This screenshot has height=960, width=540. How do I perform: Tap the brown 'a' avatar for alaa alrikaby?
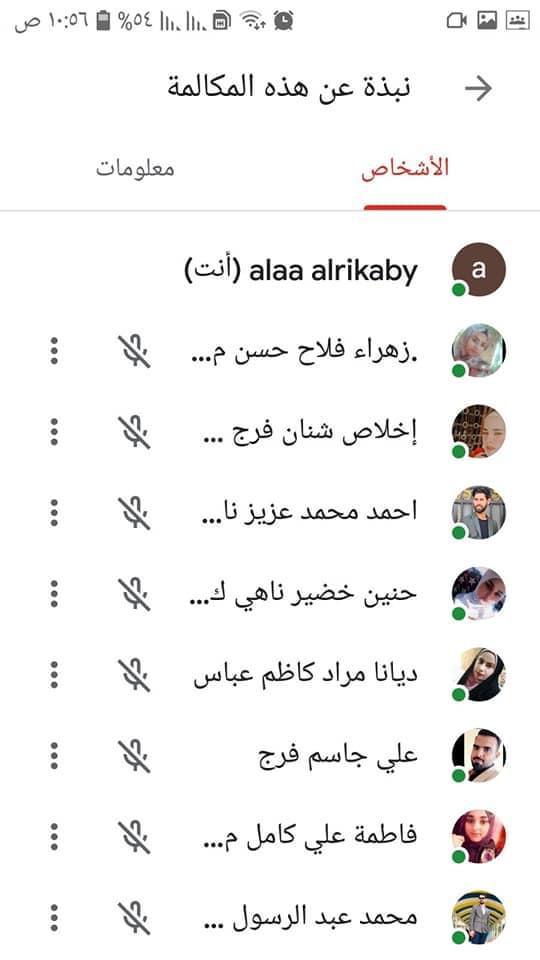479,269
